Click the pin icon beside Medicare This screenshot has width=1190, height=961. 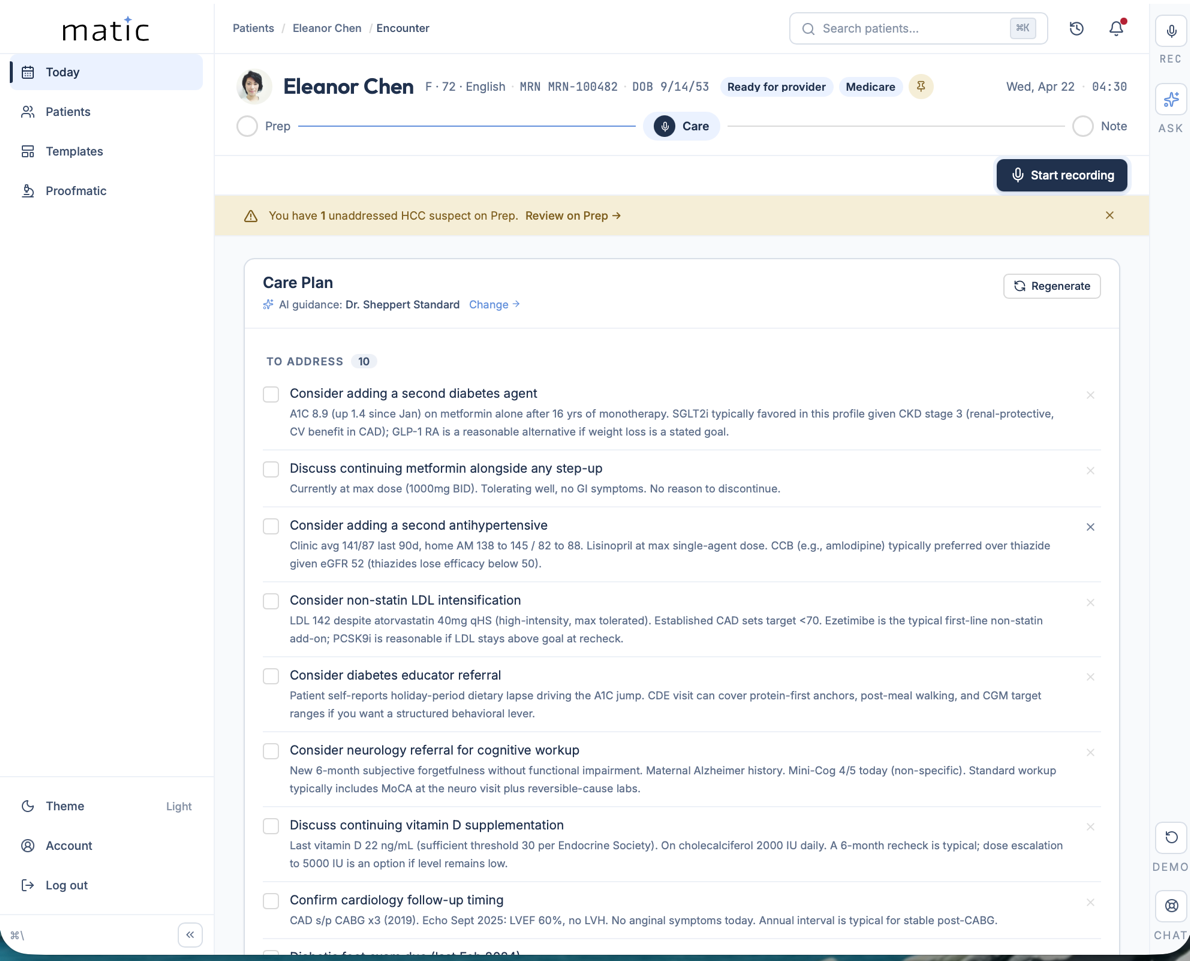pos(921,87)
